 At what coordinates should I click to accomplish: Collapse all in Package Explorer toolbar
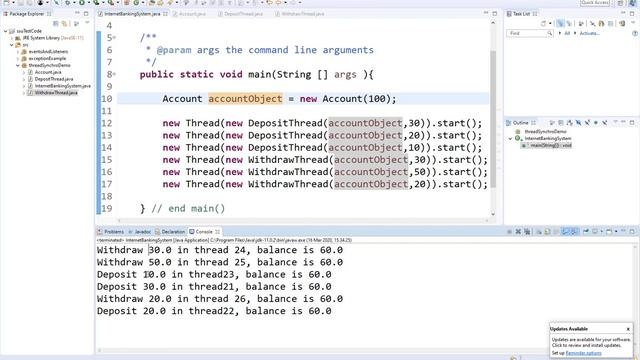pyautogui.click(x=56, y=24)
